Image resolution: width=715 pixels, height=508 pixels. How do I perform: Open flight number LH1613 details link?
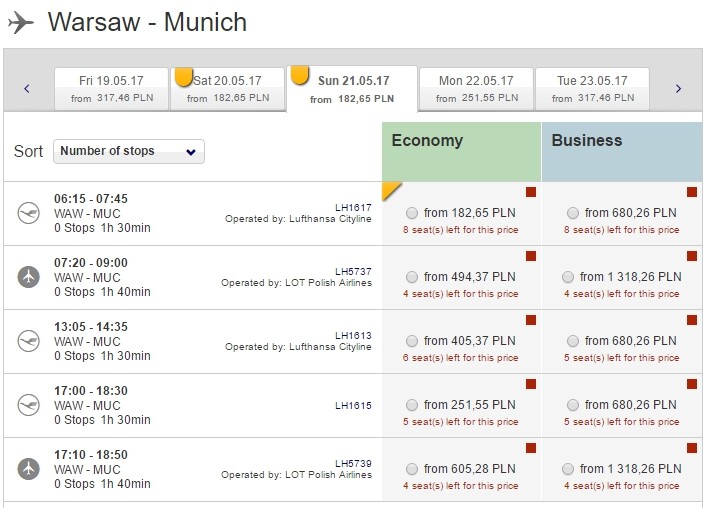tap(353, 336)
